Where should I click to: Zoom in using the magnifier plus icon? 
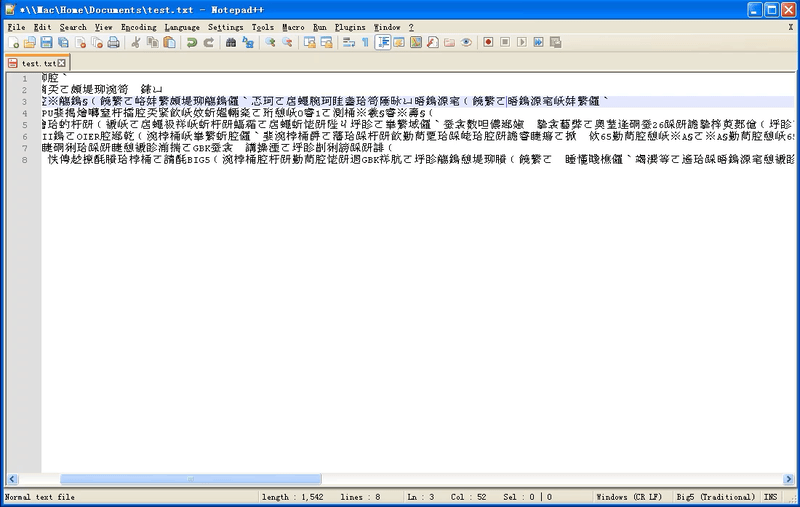(270, 43)
